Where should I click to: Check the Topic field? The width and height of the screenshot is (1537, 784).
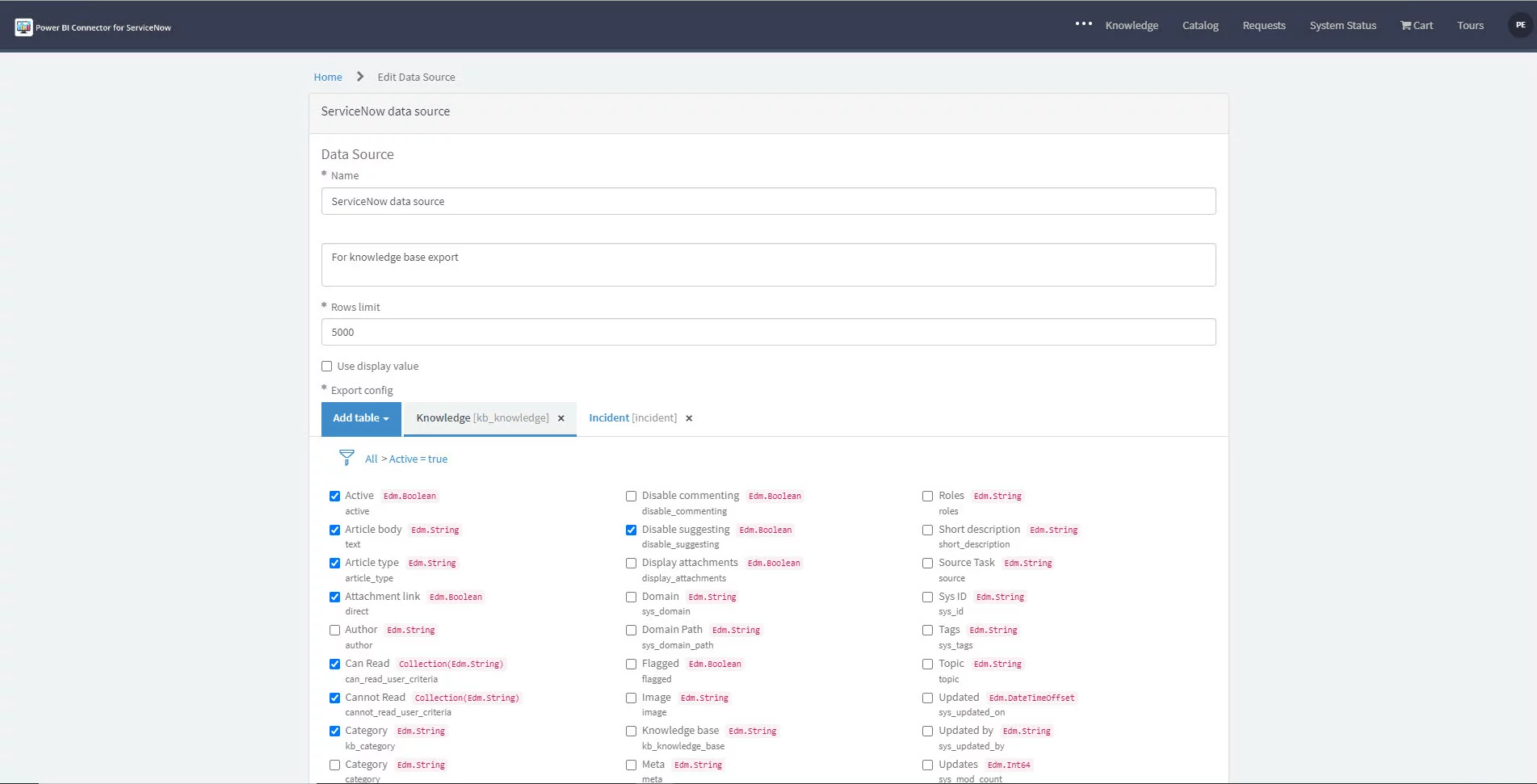(x=928, y=665)
